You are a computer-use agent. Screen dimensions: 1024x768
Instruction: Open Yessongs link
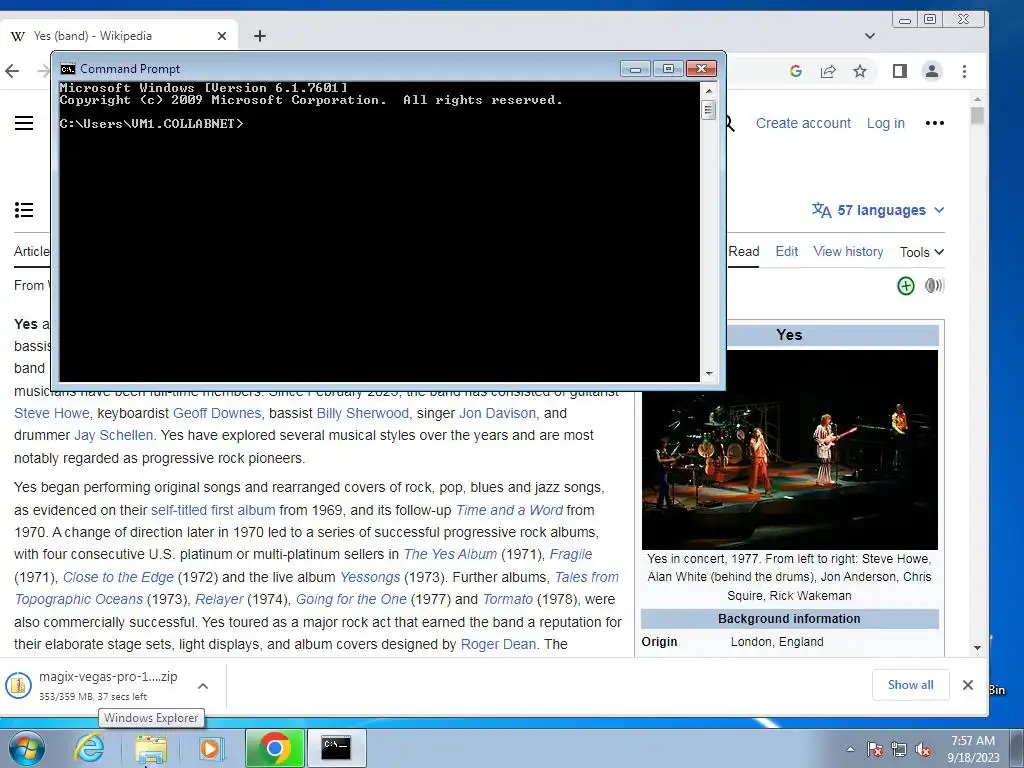click(370, 577)
